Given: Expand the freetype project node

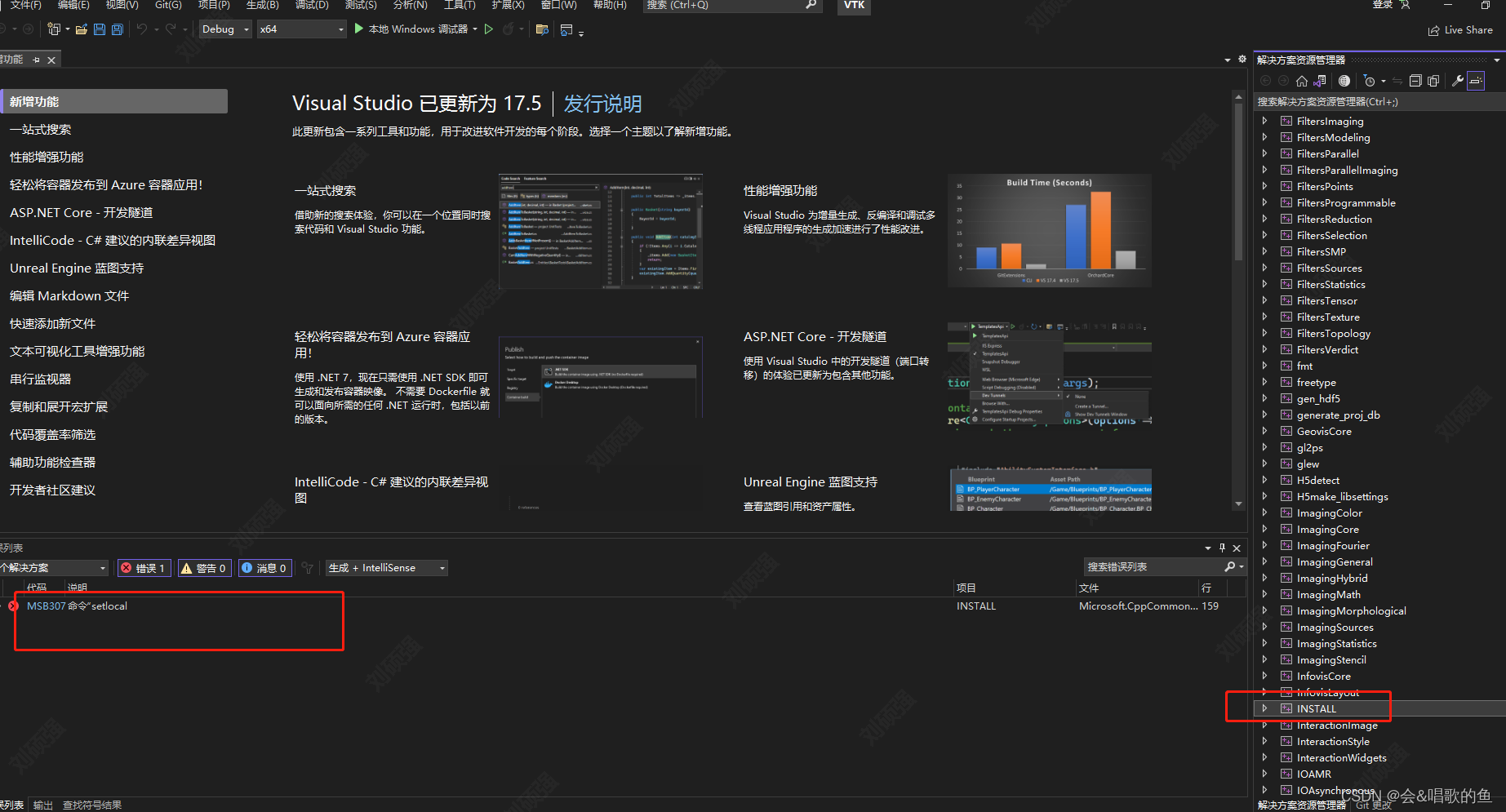Looking at the screenshot, I should point(1265,382).
